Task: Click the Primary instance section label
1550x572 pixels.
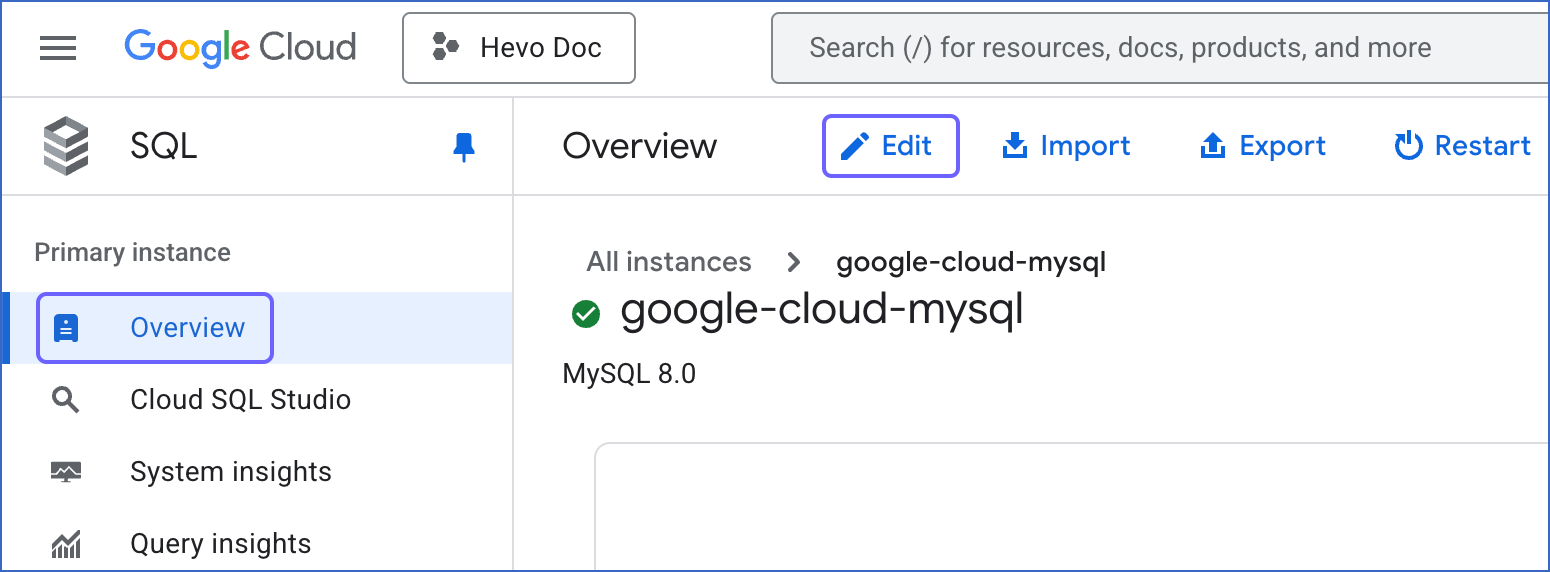Action: coord(132,252)
